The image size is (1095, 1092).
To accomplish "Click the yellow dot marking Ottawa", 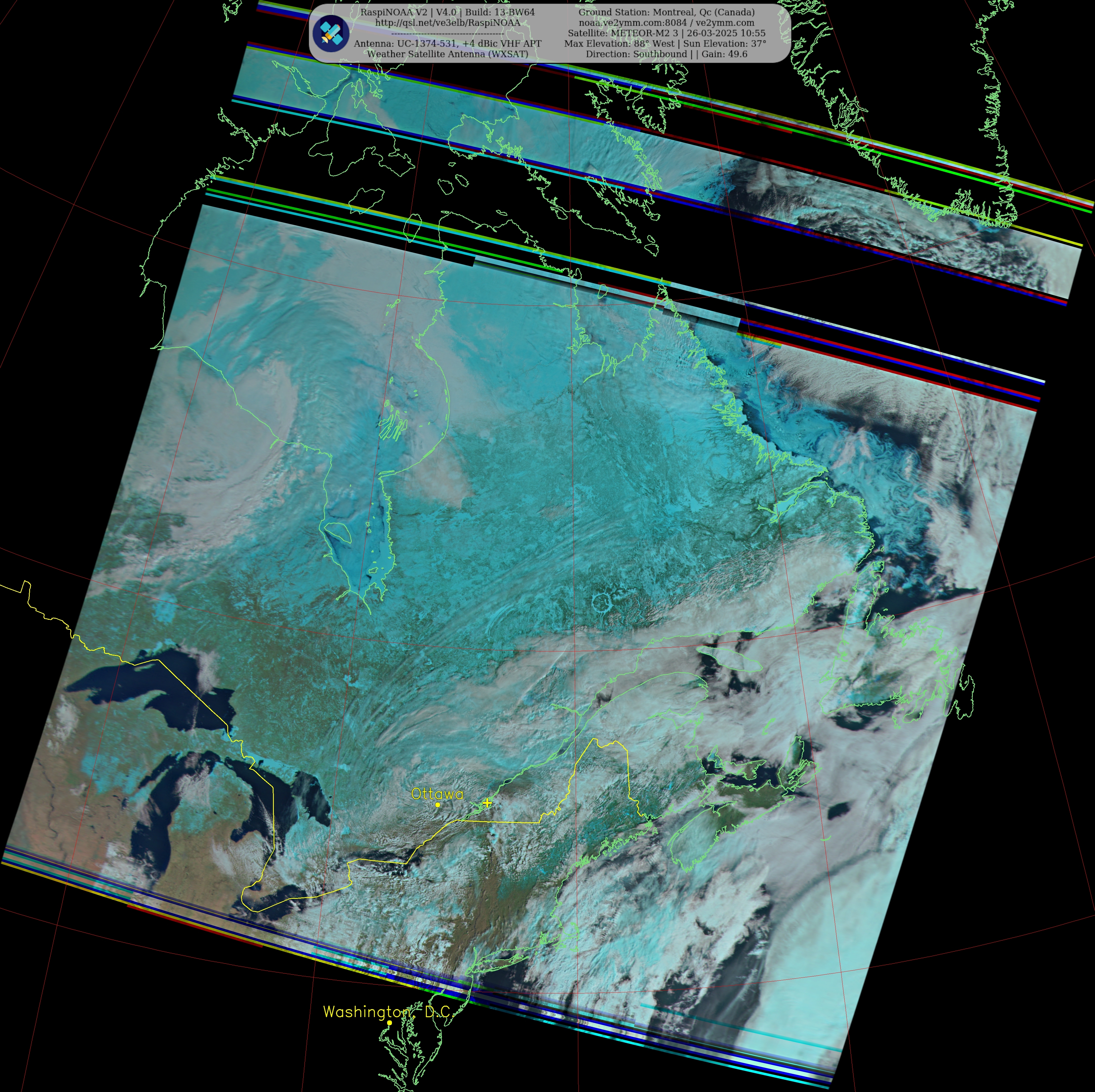I will [x=438, y=804].
